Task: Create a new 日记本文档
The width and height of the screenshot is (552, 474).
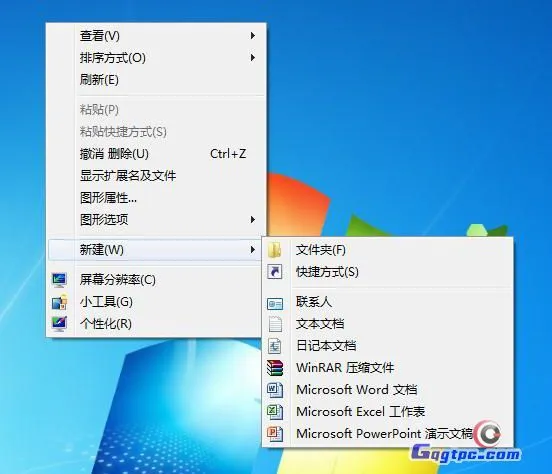Action: point(388,346)
